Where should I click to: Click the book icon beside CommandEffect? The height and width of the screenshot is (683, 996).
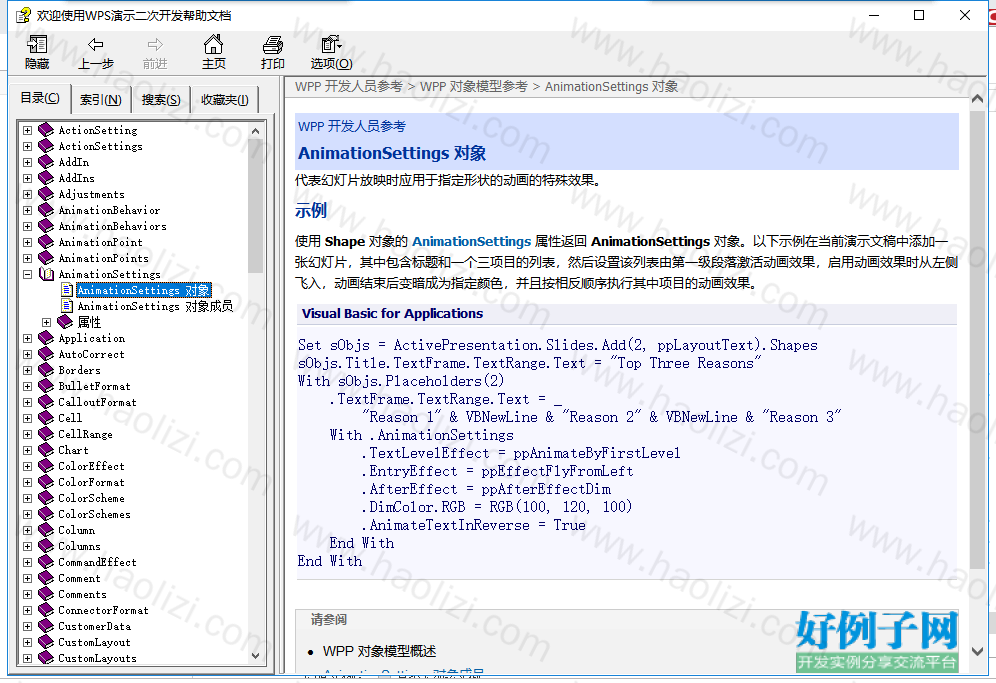click(x=46, y=562)
